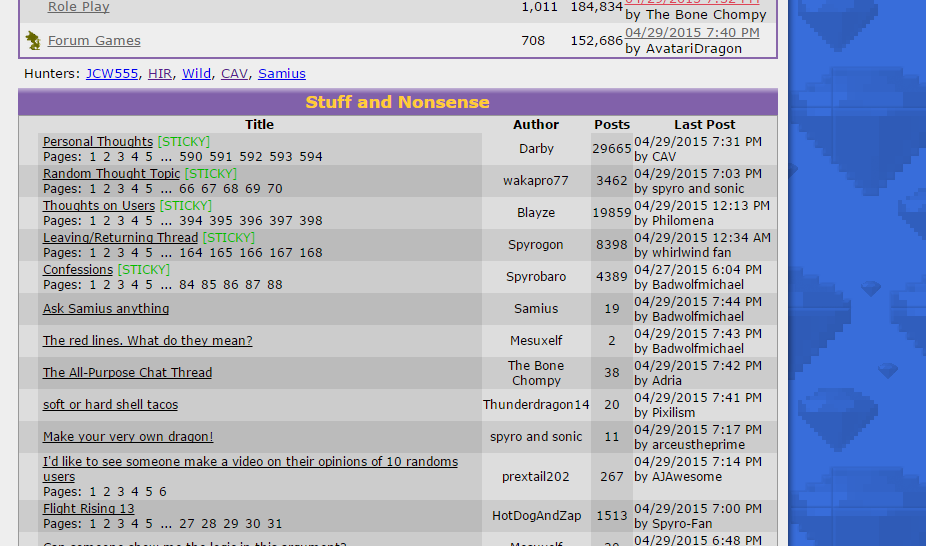This screenshot has height=546, width=926.
Task: Select last post text by Spyro-Fan
Action: pyautogui.click(x=673, y=524)
